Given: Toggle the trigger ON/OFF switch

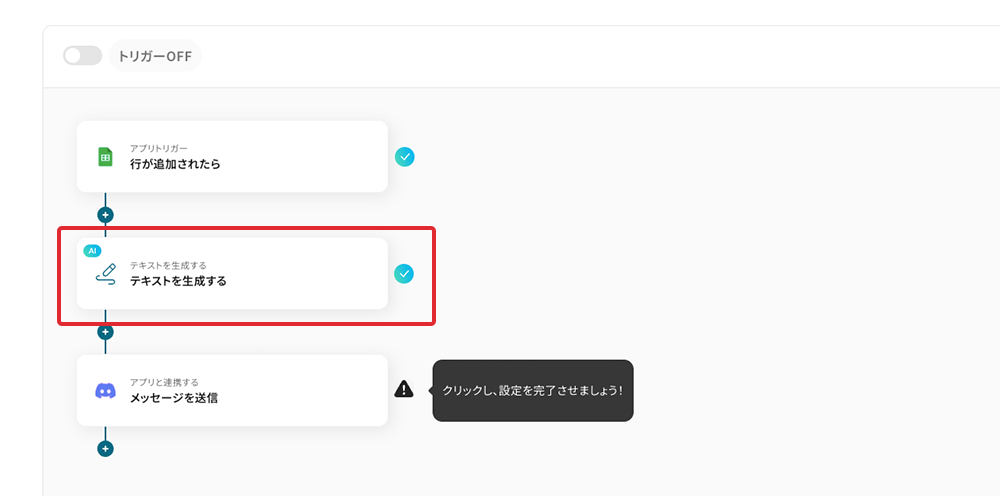Looking at the screenshot, I should pos(82,56).
